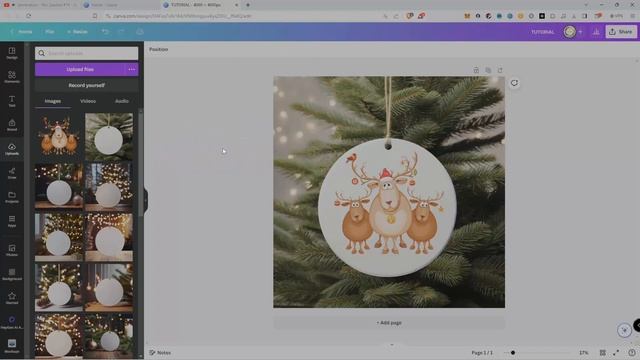Open the Upload files more options dots
The width and height of the screenshot is (640, 360).
[131, 69]
